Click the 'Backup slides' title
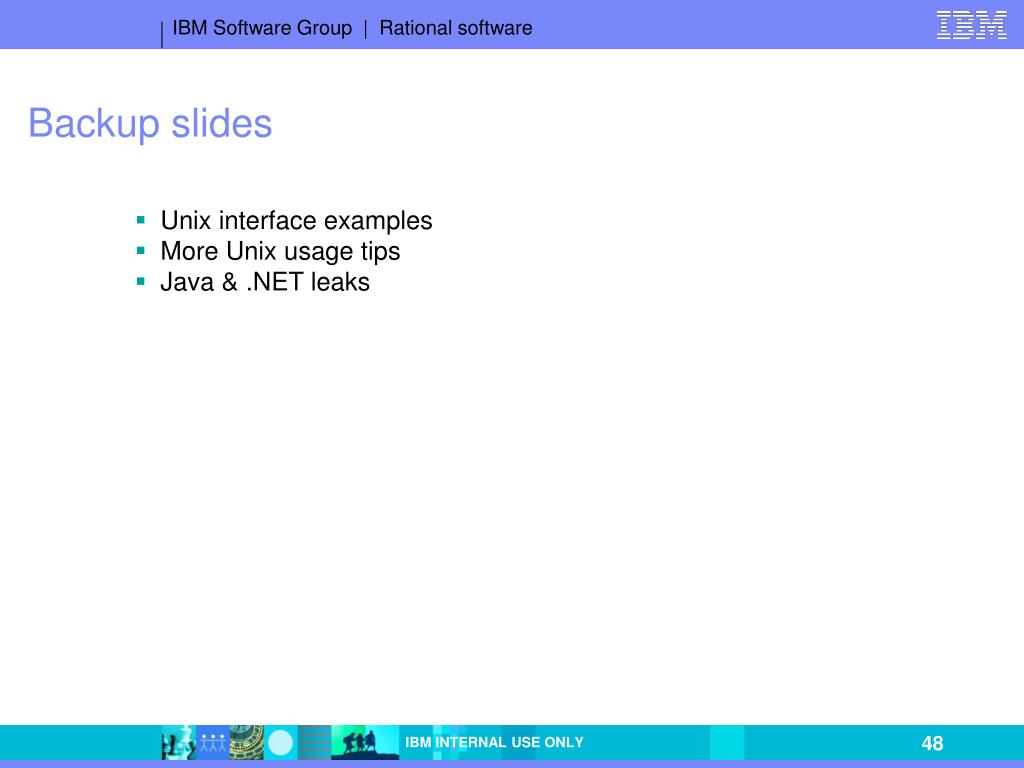Screen dimensions: 1024x768 150,123
